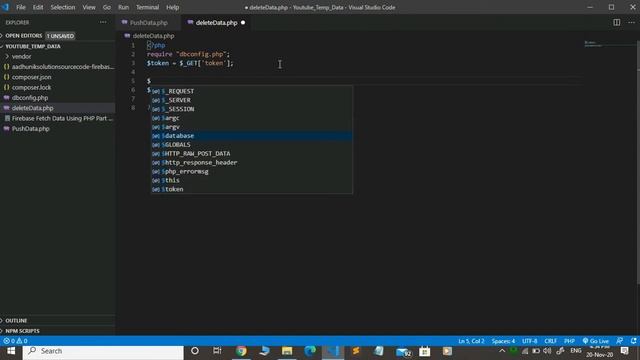Expand the NPM Scripts section
Image resolution: width=640 pixels, height=360 pixels.
(x=22, y=331)
